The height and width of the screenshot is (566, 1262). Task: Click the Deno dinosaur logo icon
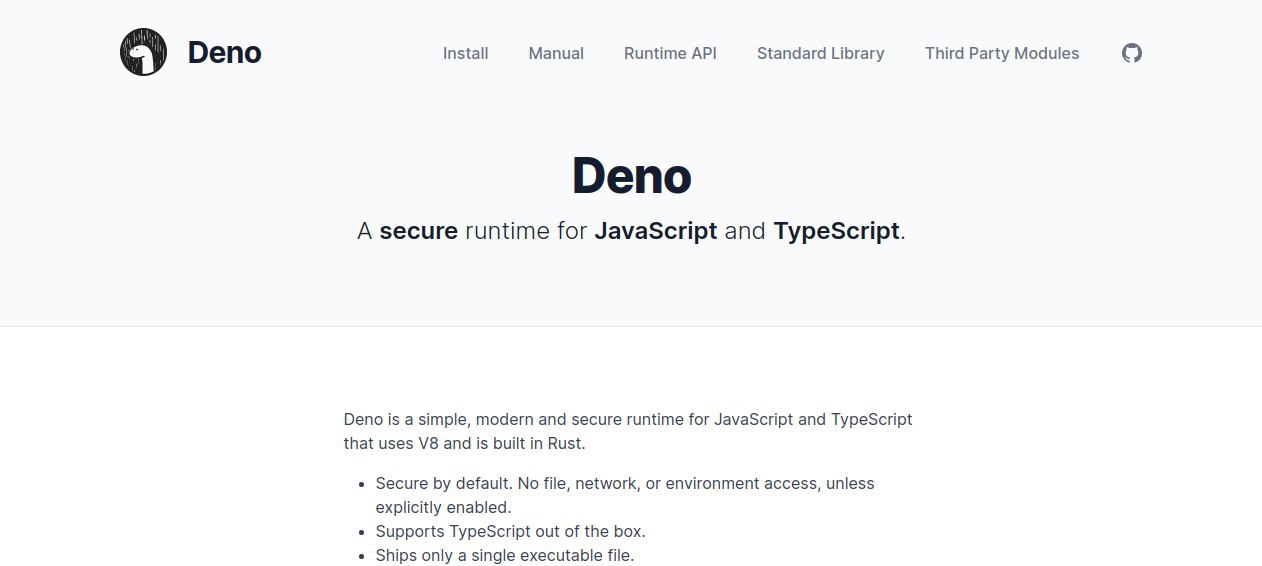tap(143, 52)
